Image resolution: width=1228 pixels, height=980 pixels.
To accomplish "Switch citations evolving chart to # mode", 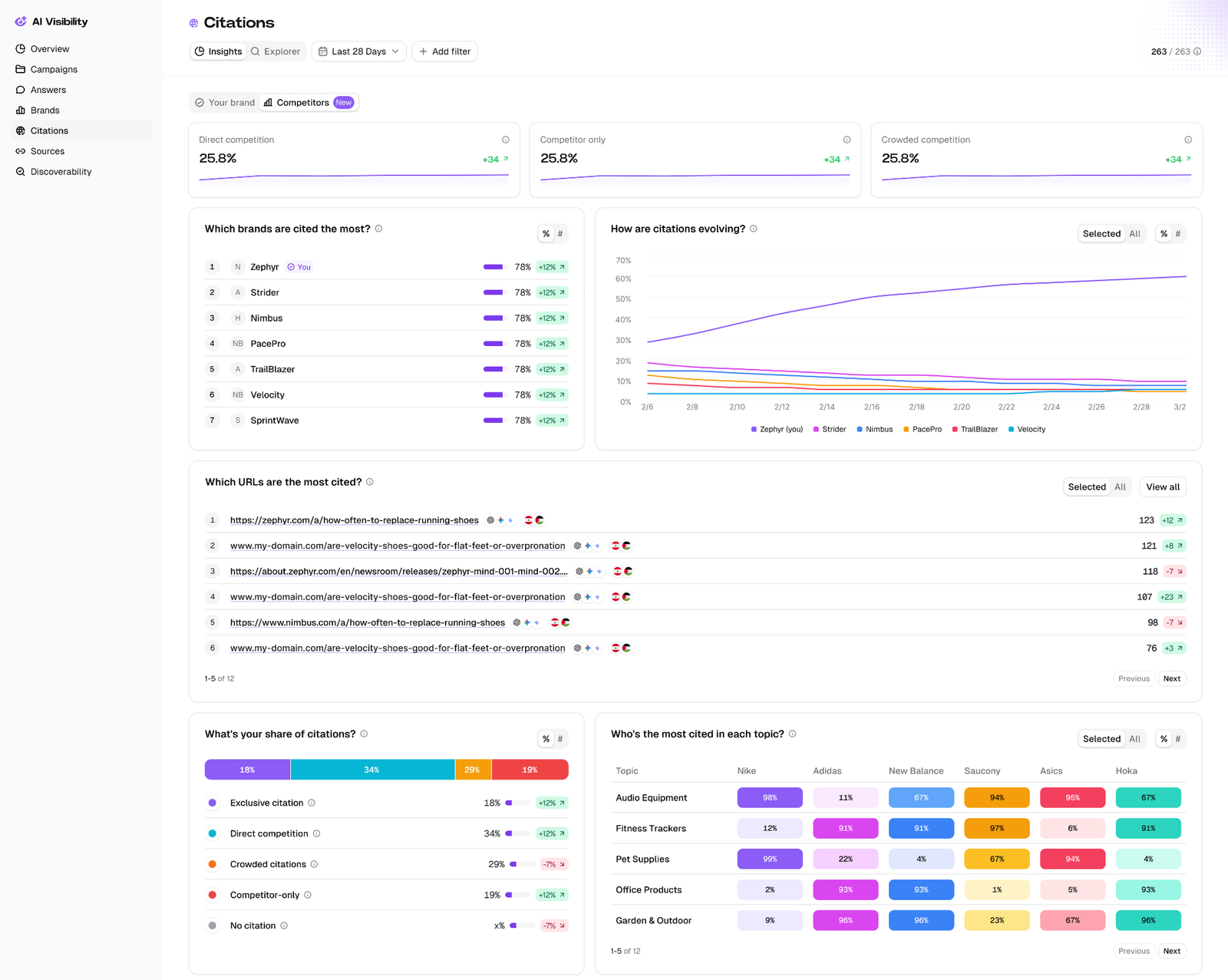I will tap(1178, 234).
